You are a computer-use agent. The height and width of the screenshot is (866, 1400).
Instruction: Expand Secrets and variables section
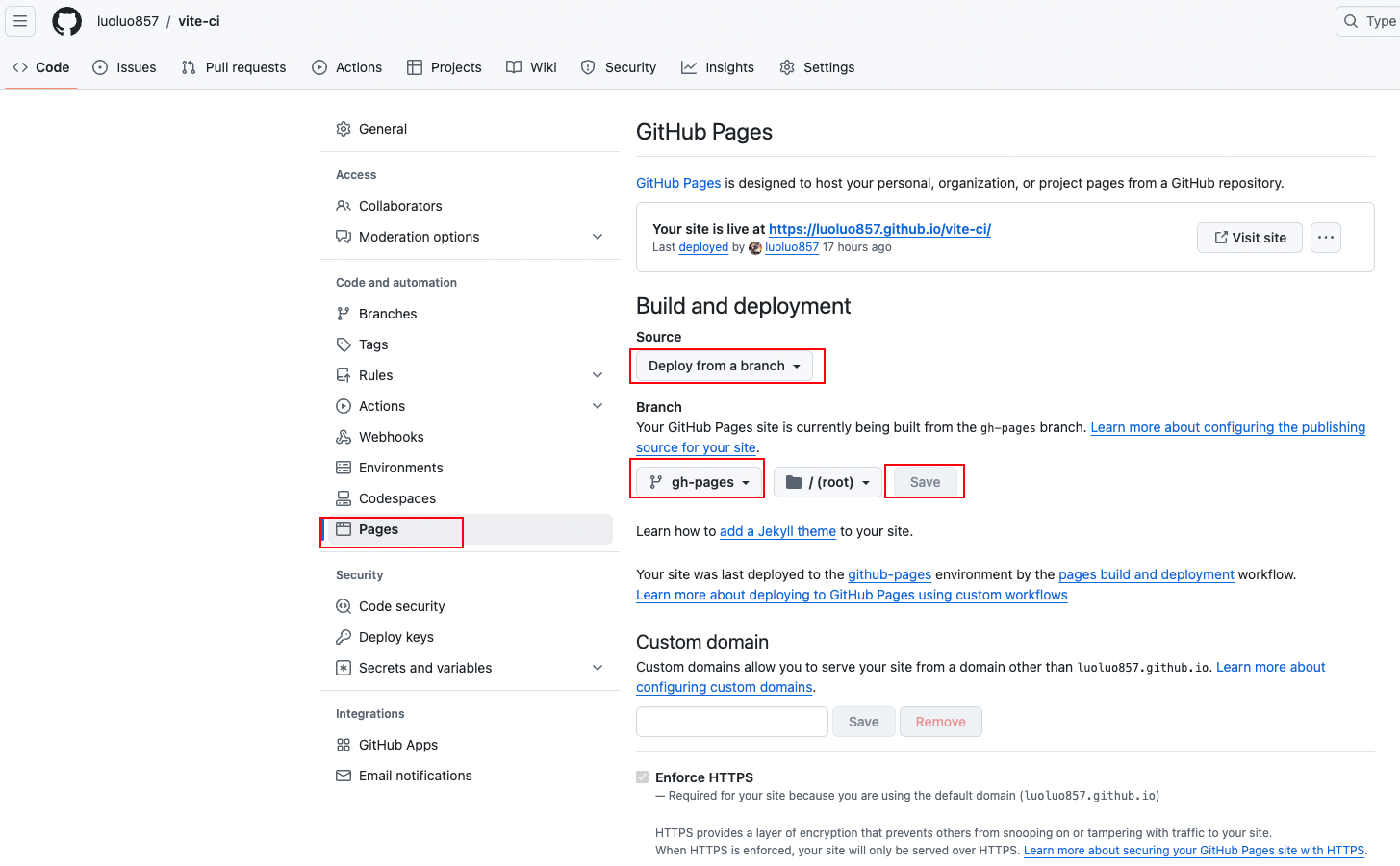point(598,668)
